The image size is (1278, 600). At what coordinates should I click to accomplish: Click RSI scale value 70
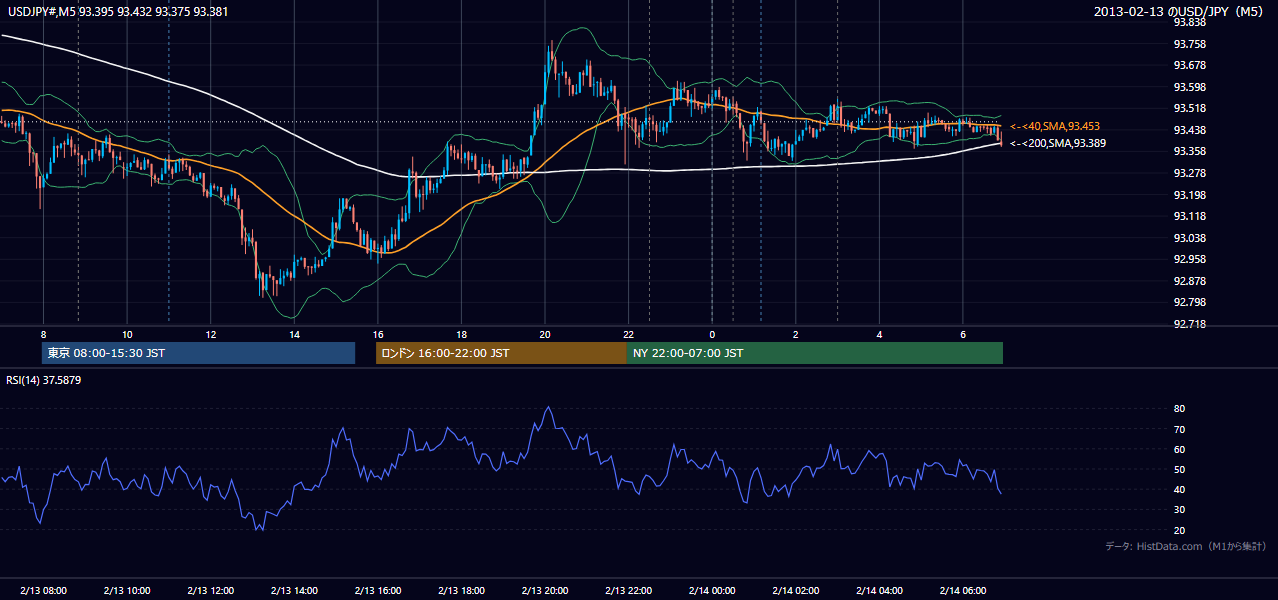point(1179,429)
